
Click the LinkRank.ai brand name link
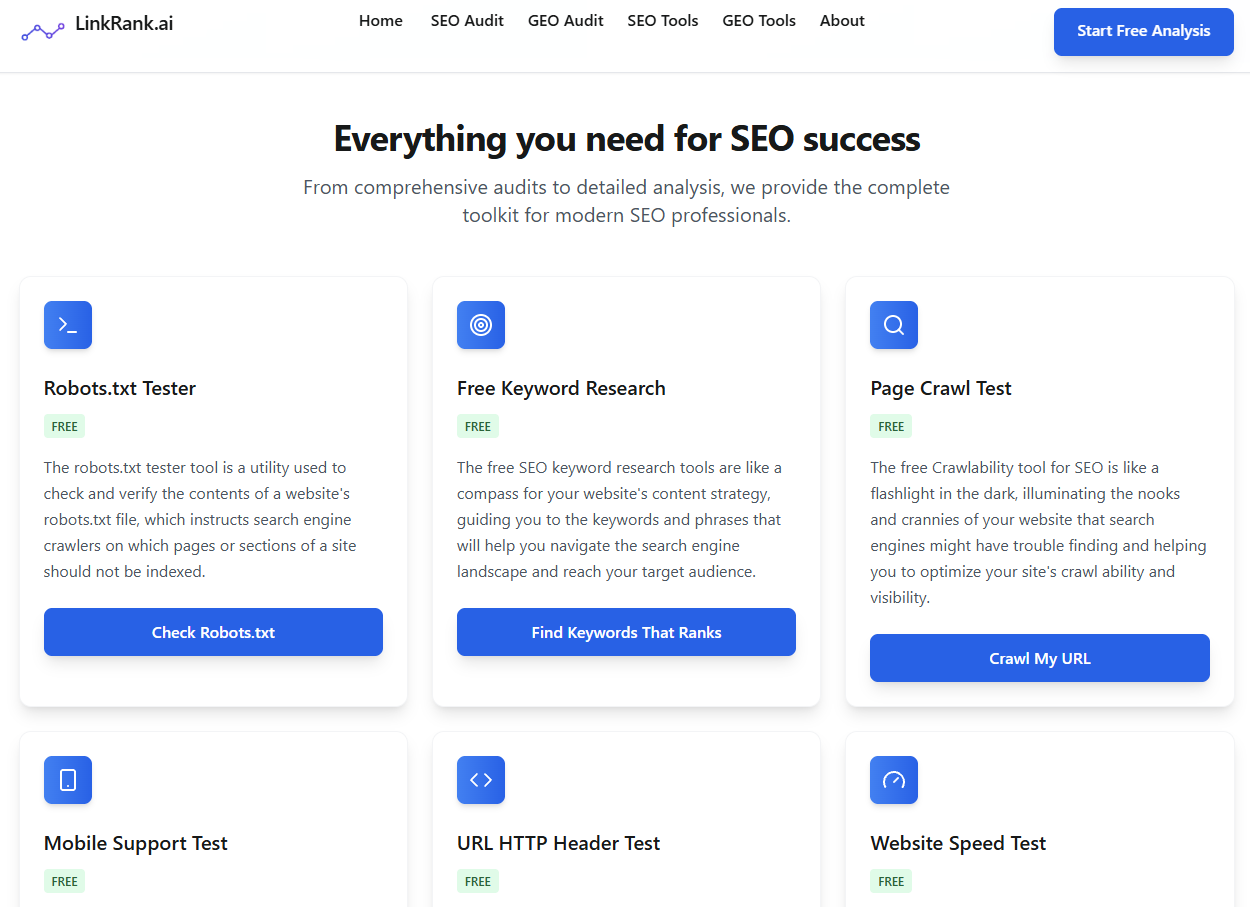tap(124, 24)
